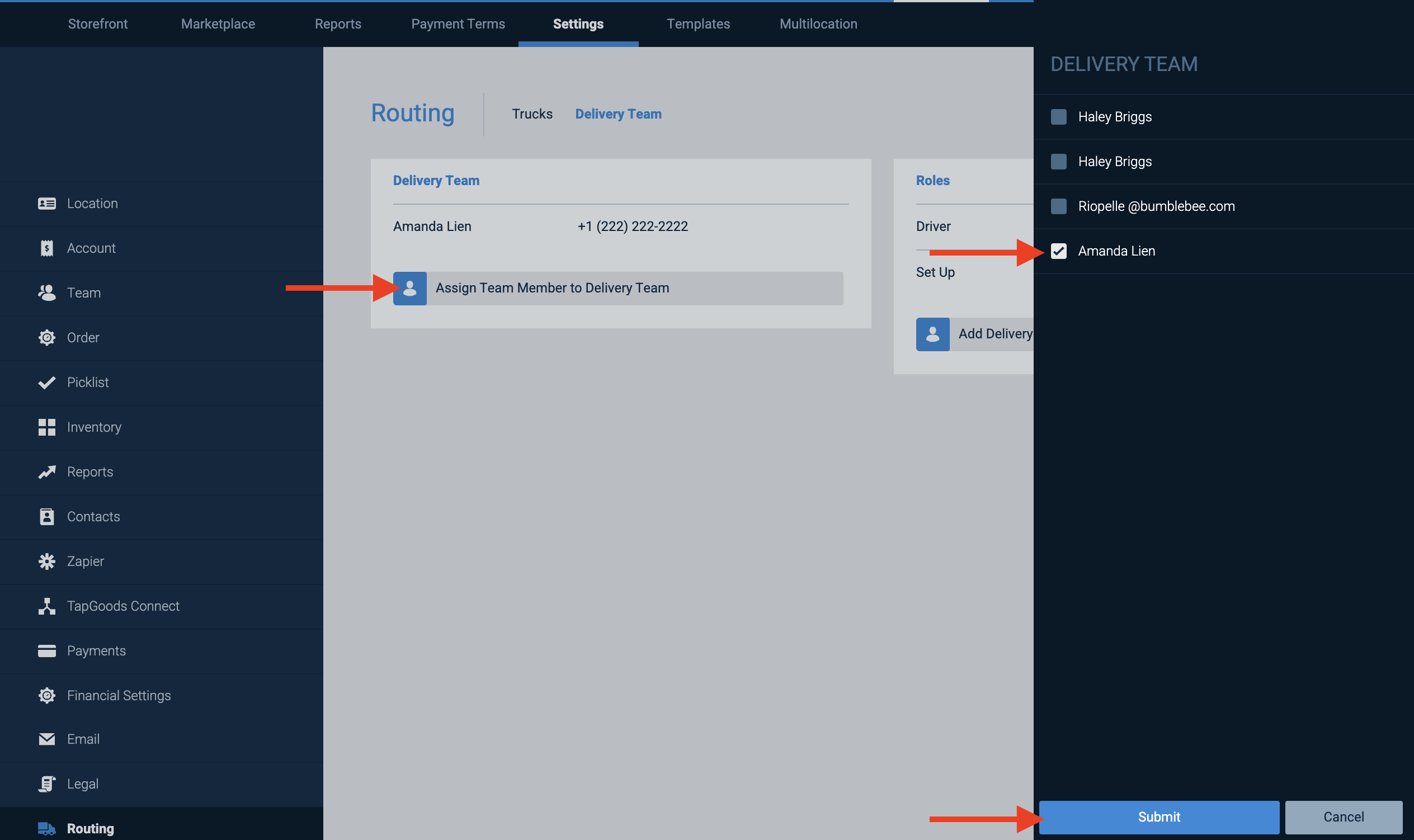The width and height of the screenshot is (1414, 840).
Task: Open the Marketplace tab
Action: 218,24
